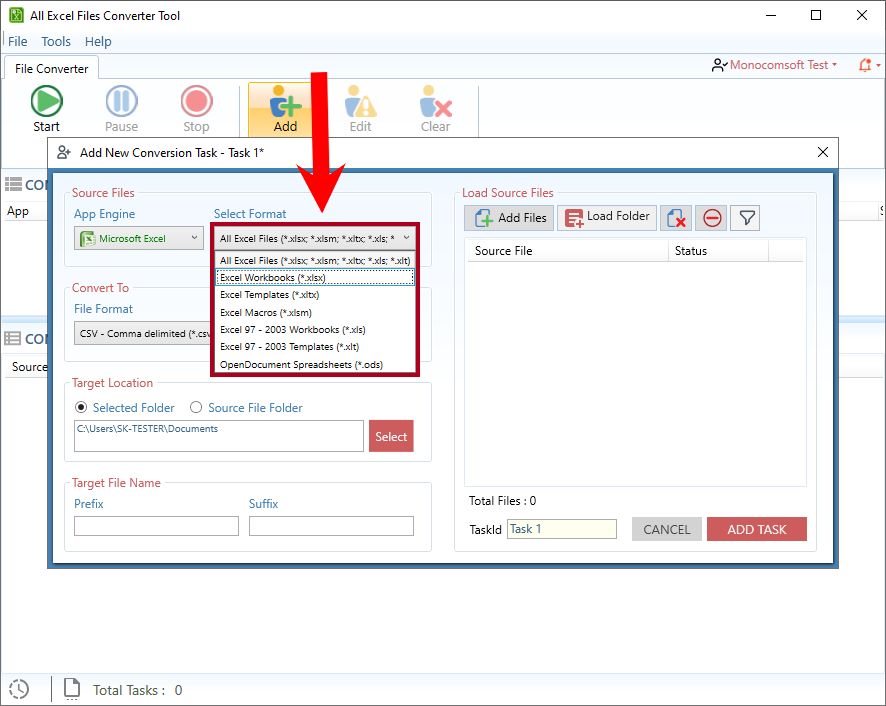Switch to the File Converter tab
The height and width of the screenshot is (706, 886).
coord(51,68)
